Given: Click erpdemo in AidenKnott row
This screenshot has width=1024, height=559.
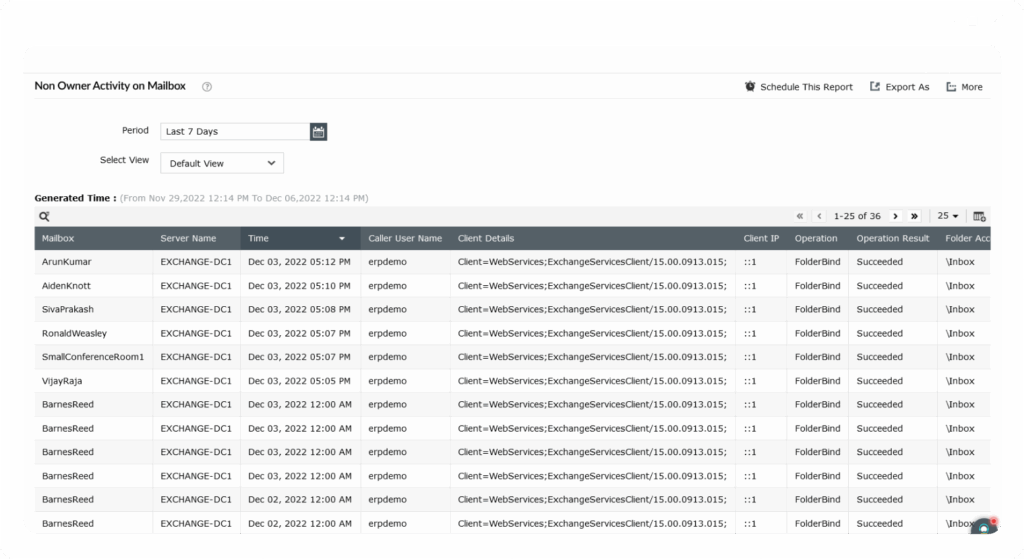Looking at the screenshot, I should tap(387, 286).
